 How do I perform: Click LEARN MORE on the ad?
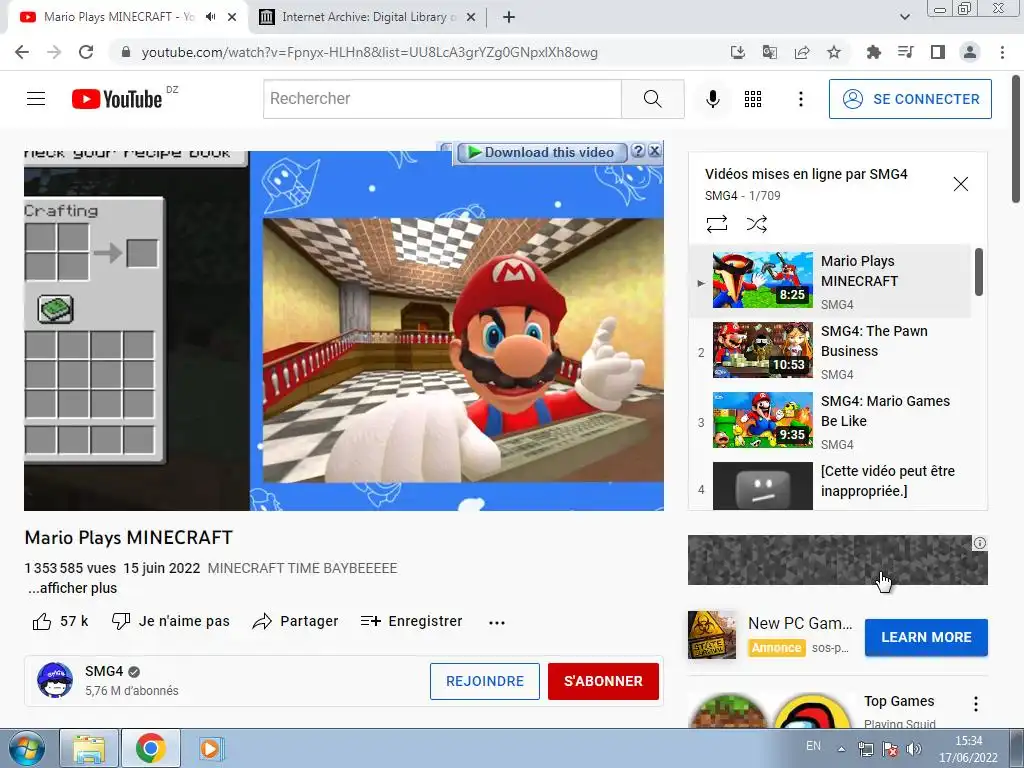[926, 637]
